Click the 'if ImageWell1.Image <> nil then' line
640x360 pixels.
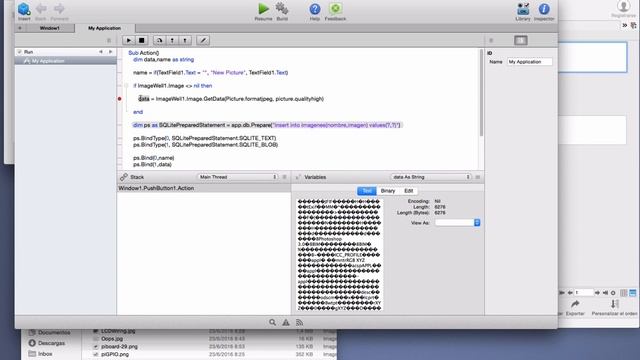click(x=173, y=86)
